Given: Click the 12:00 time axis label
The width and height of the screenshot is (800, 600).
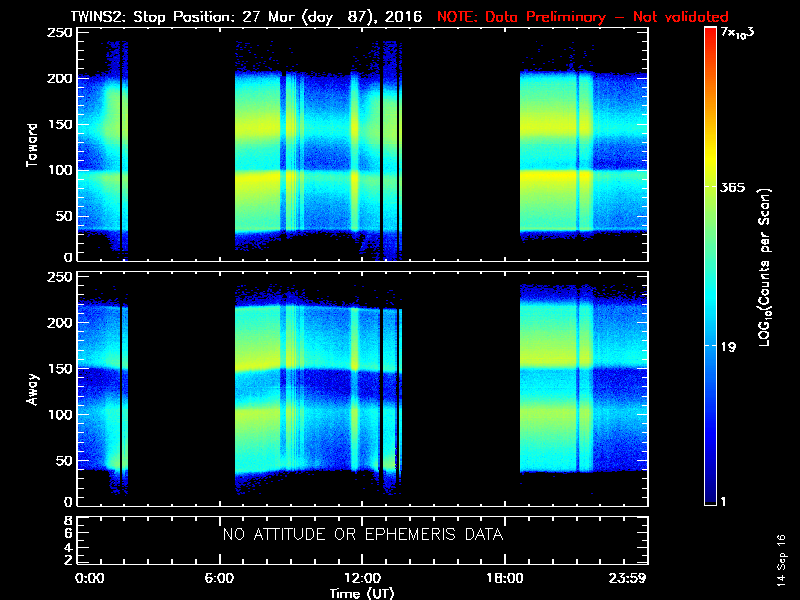Looking at the screenshot, I should pyautogui.click(x=362, y=579).
